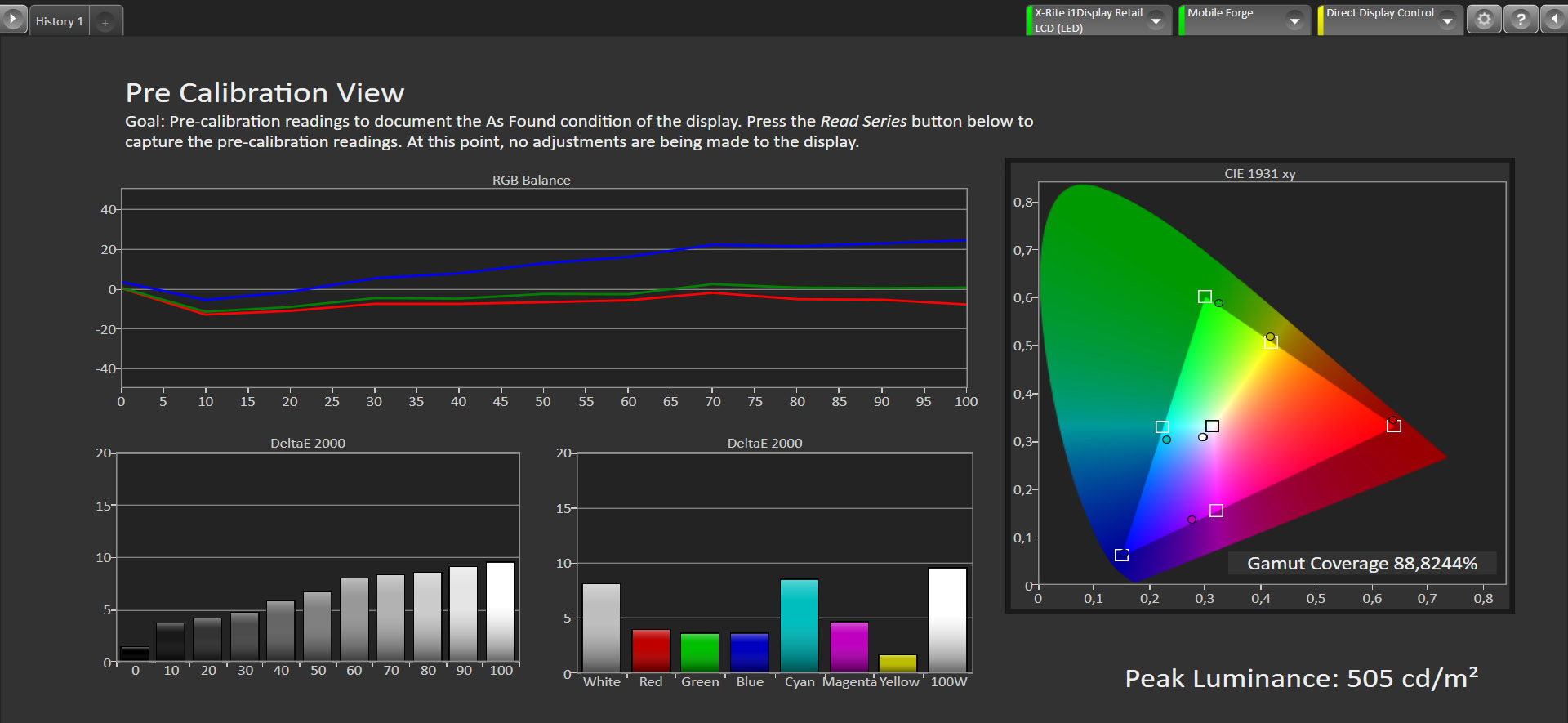Click the 50 percent grayscale DeltaE bar
The height and width of the screenshot is (723, 1568).
[x=318, y=627]
